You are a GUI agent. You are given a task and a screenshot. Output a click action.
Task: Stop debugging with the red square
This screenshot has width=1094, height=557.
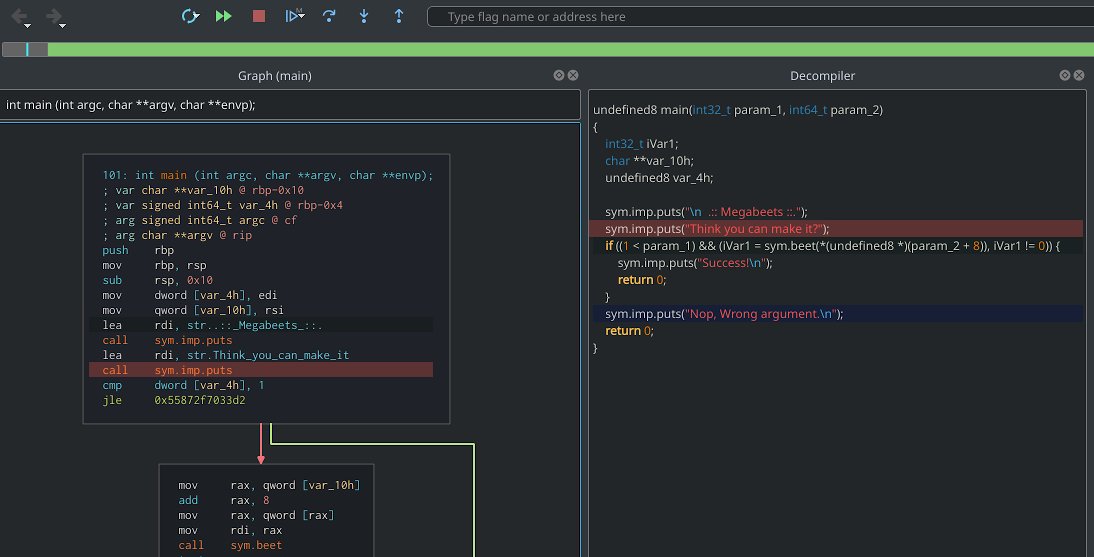[x=259, y=15]
